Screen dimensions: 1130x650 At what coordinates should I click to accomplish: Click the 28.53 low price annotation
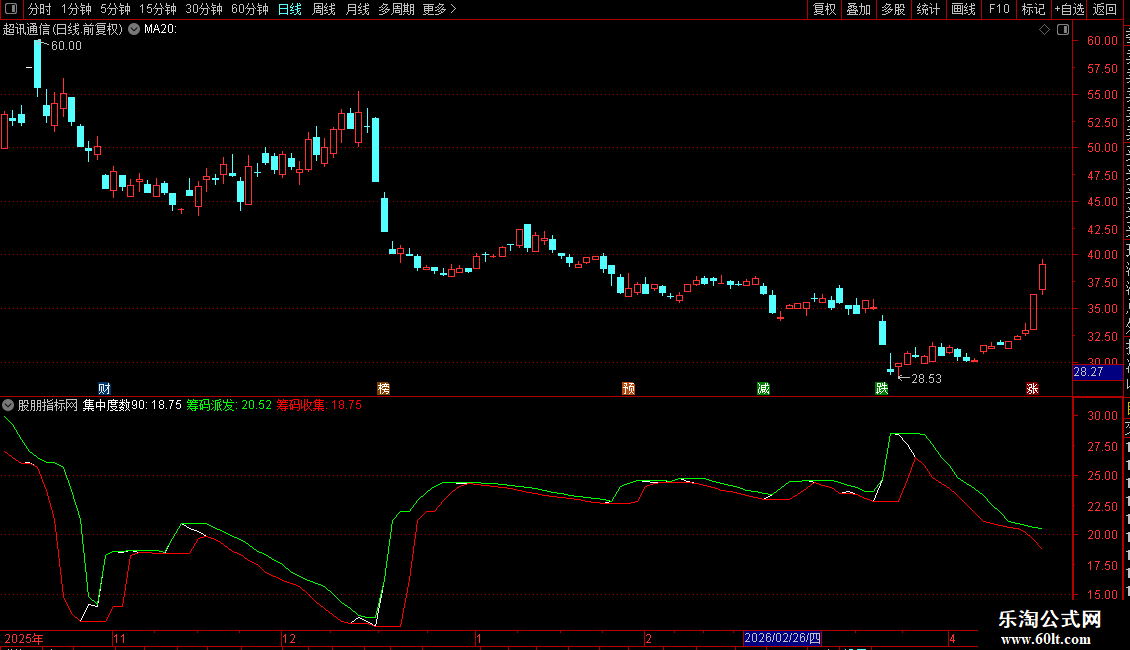(926, 378)
